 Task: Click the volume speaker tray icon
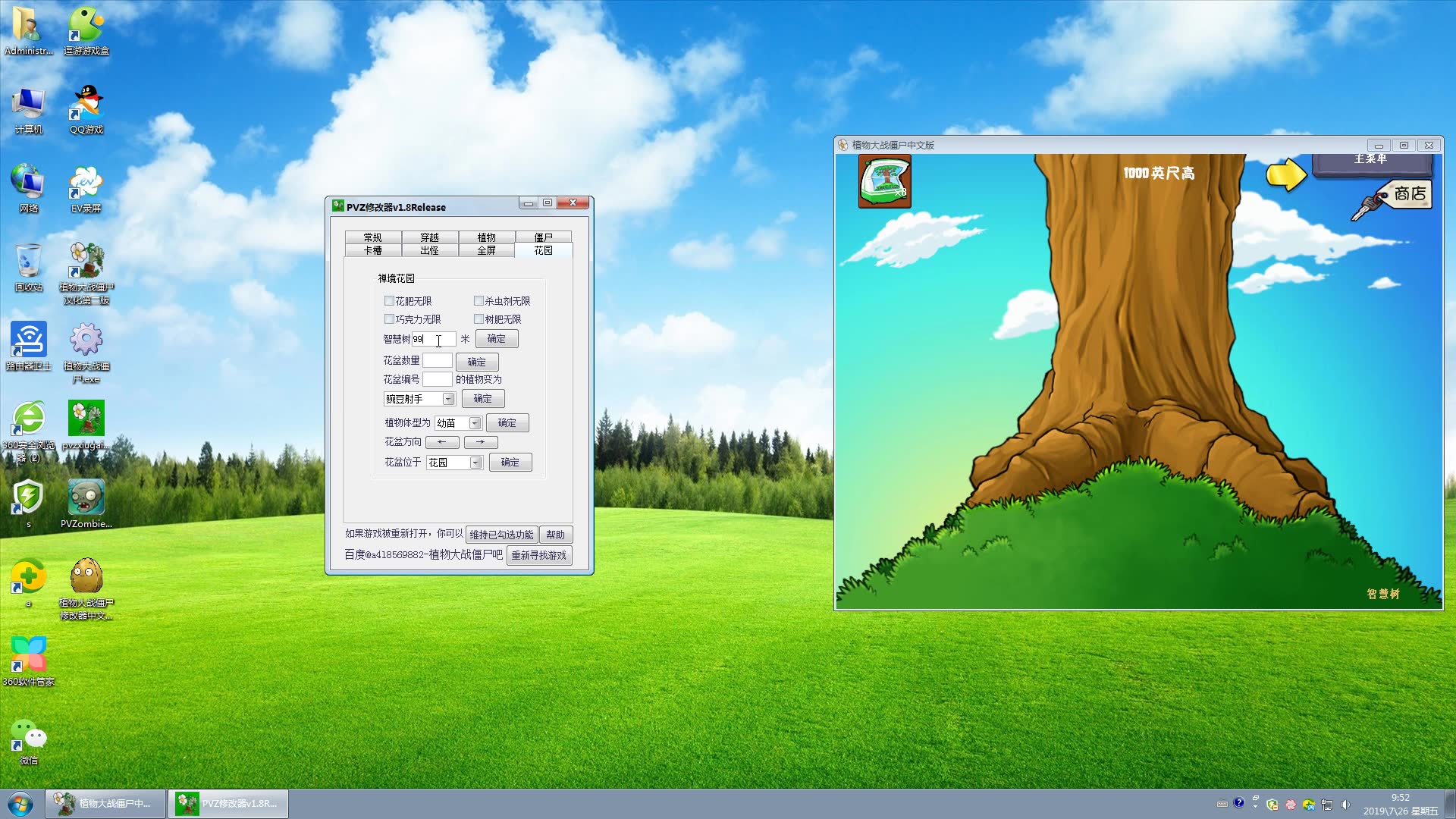1345,805
